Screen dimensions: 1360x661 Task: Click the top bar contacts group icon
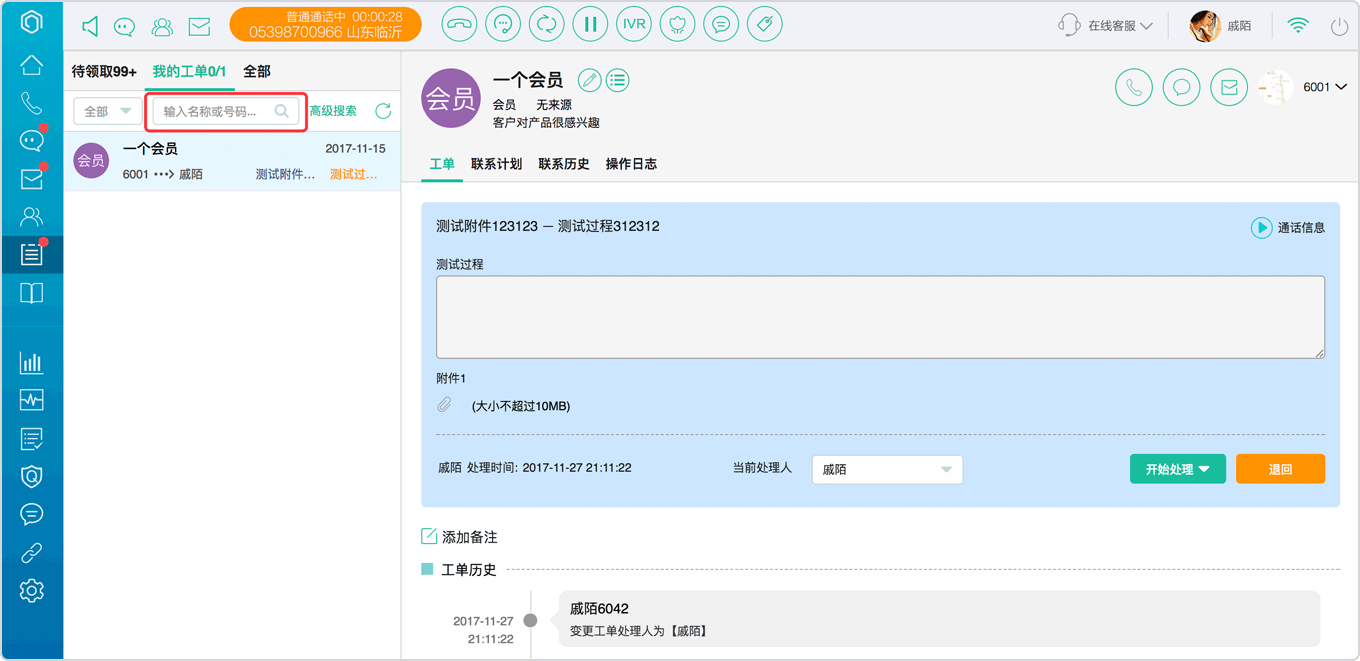click(162, 27)
